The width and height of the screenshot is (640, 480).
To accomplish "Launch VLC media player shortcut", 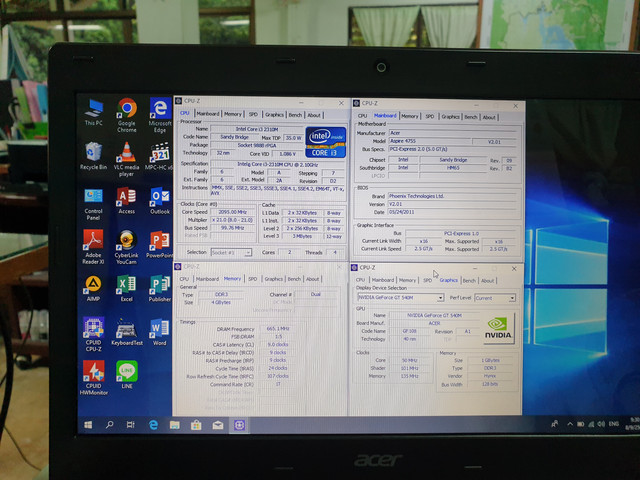I will (127, 159).
